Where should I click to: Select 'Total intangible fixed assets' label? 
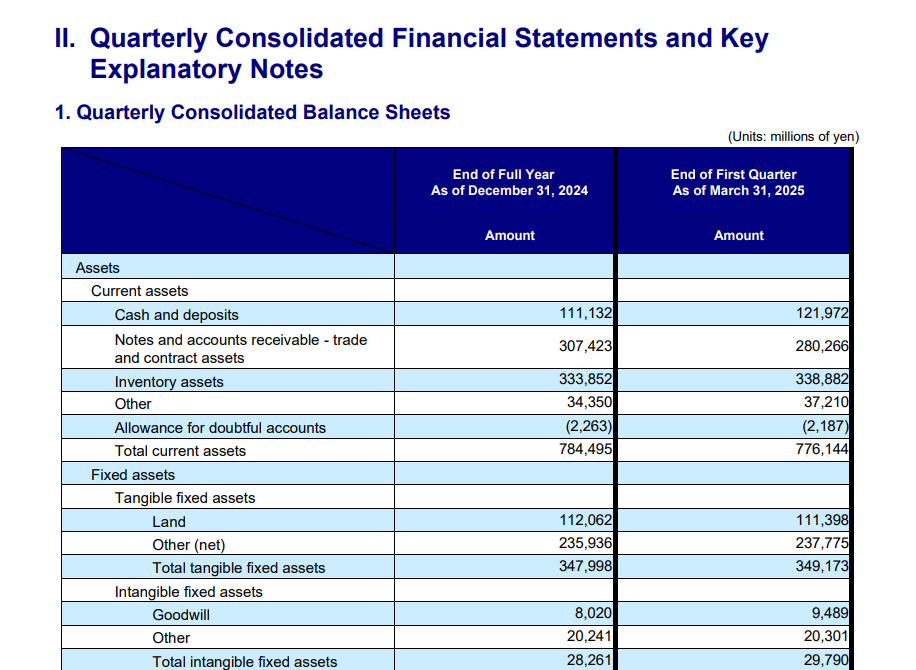[245, 662]
